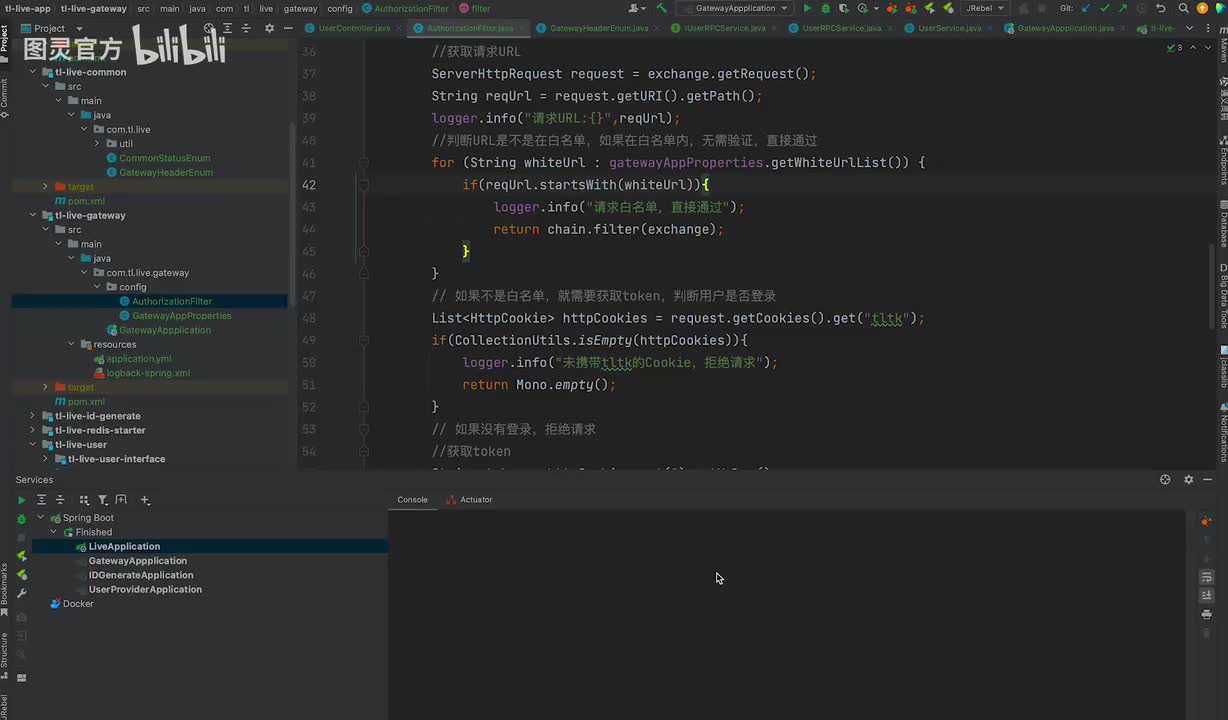
Task: Click Expand All in the Services toolbar
Action: click(41, 500)
